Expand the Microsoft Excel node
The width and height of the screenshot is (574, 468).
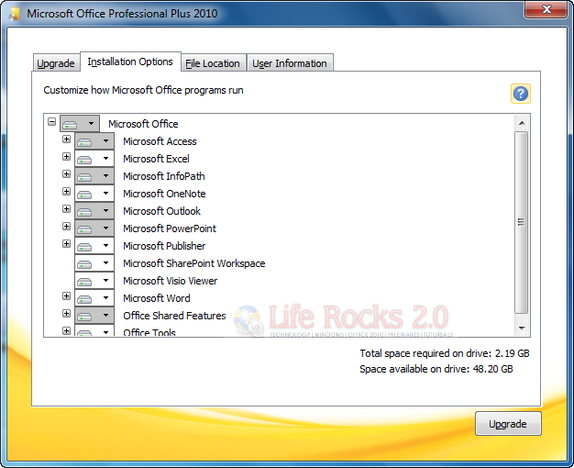(x=66, y=157)
